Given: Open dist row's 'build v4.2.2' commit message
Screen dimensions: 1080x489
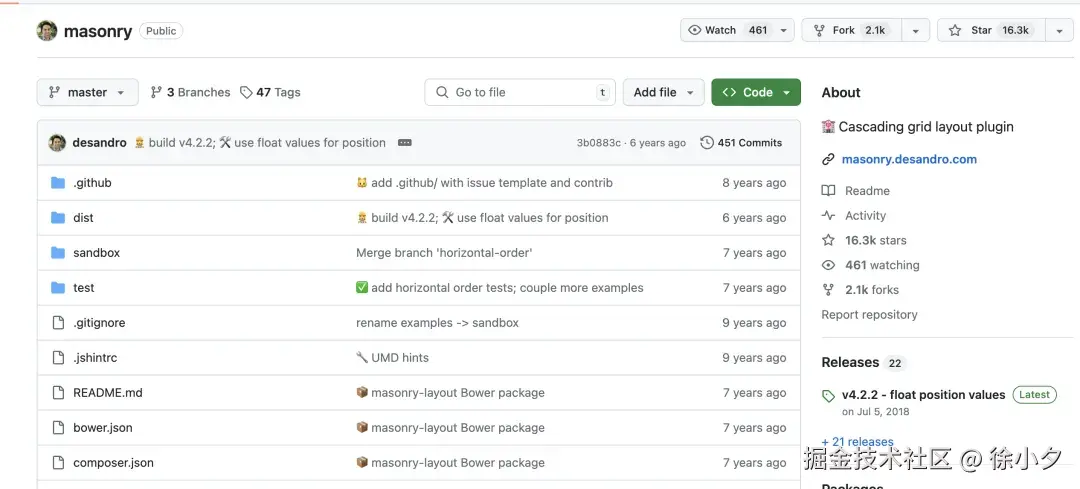Looking at the screenshot, I should [482, 218].
